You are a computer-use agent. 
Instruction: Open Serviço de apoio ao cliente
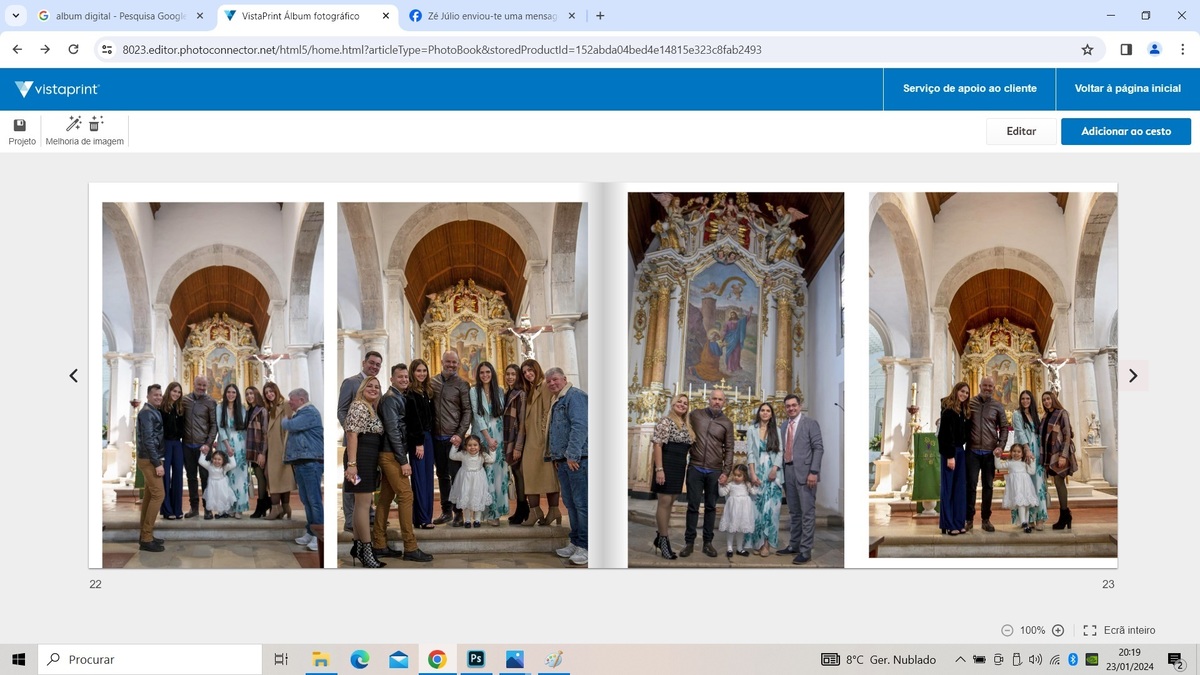(969, 89)
